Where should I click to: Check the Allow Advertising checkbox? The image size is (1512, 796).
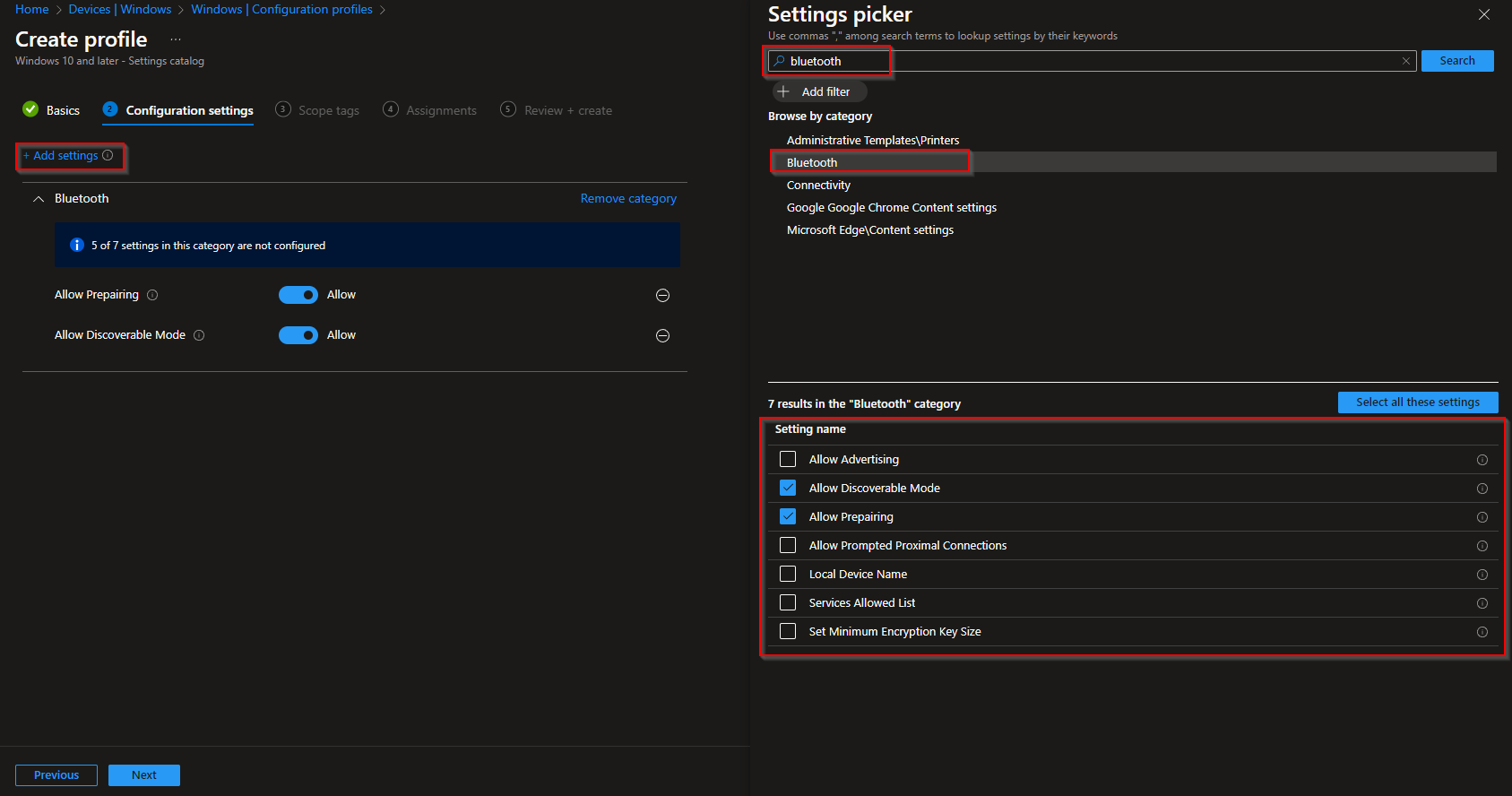point(788,459)
